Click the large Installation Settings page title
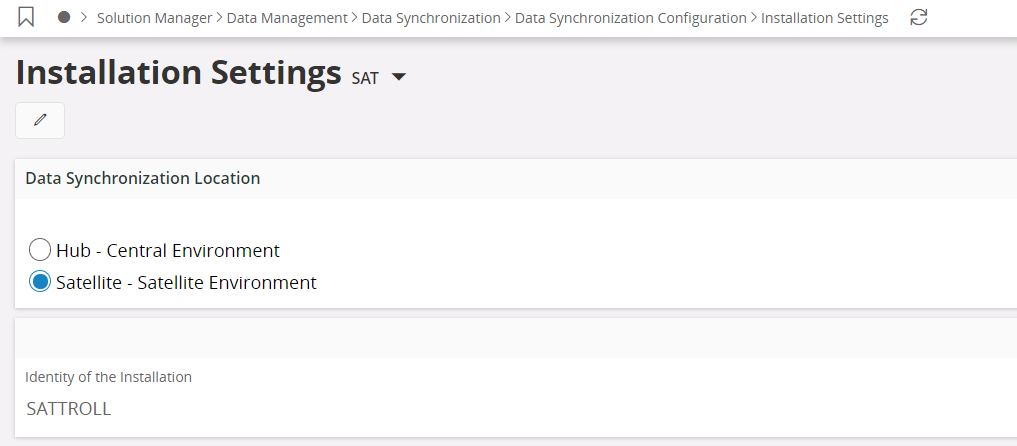Screen dimensions: 1017x446 pyautogui.click(x=179, y=73)
